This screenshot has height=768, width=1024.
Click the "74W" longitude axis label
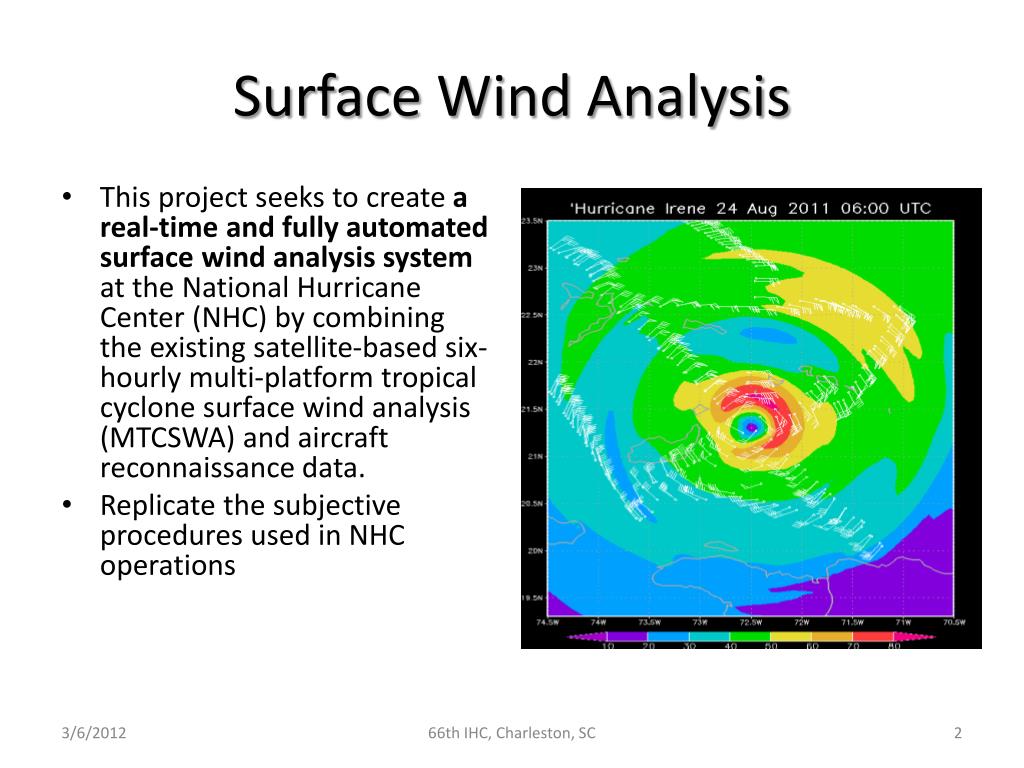(598, 622)
